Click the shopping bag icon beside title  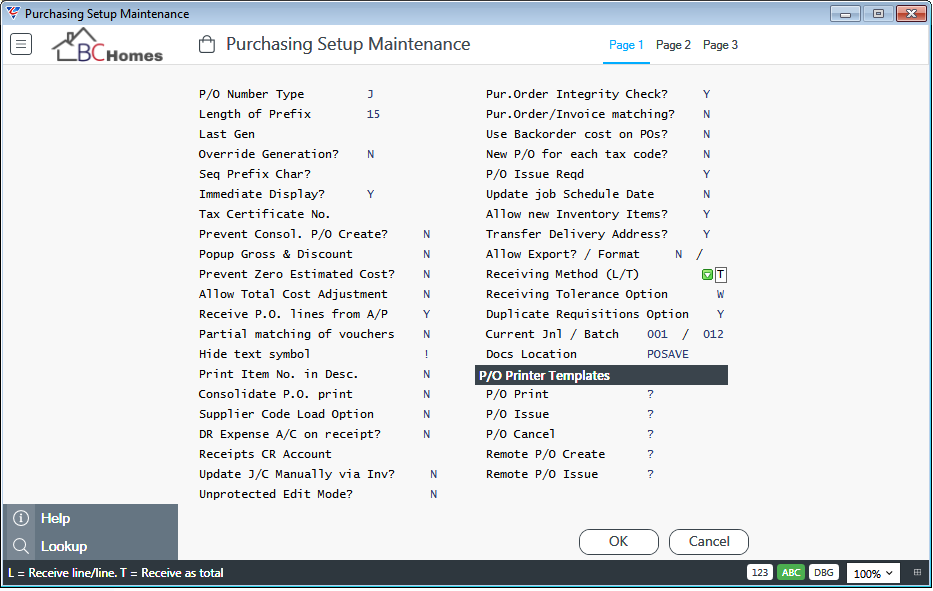tap(206, 45)
